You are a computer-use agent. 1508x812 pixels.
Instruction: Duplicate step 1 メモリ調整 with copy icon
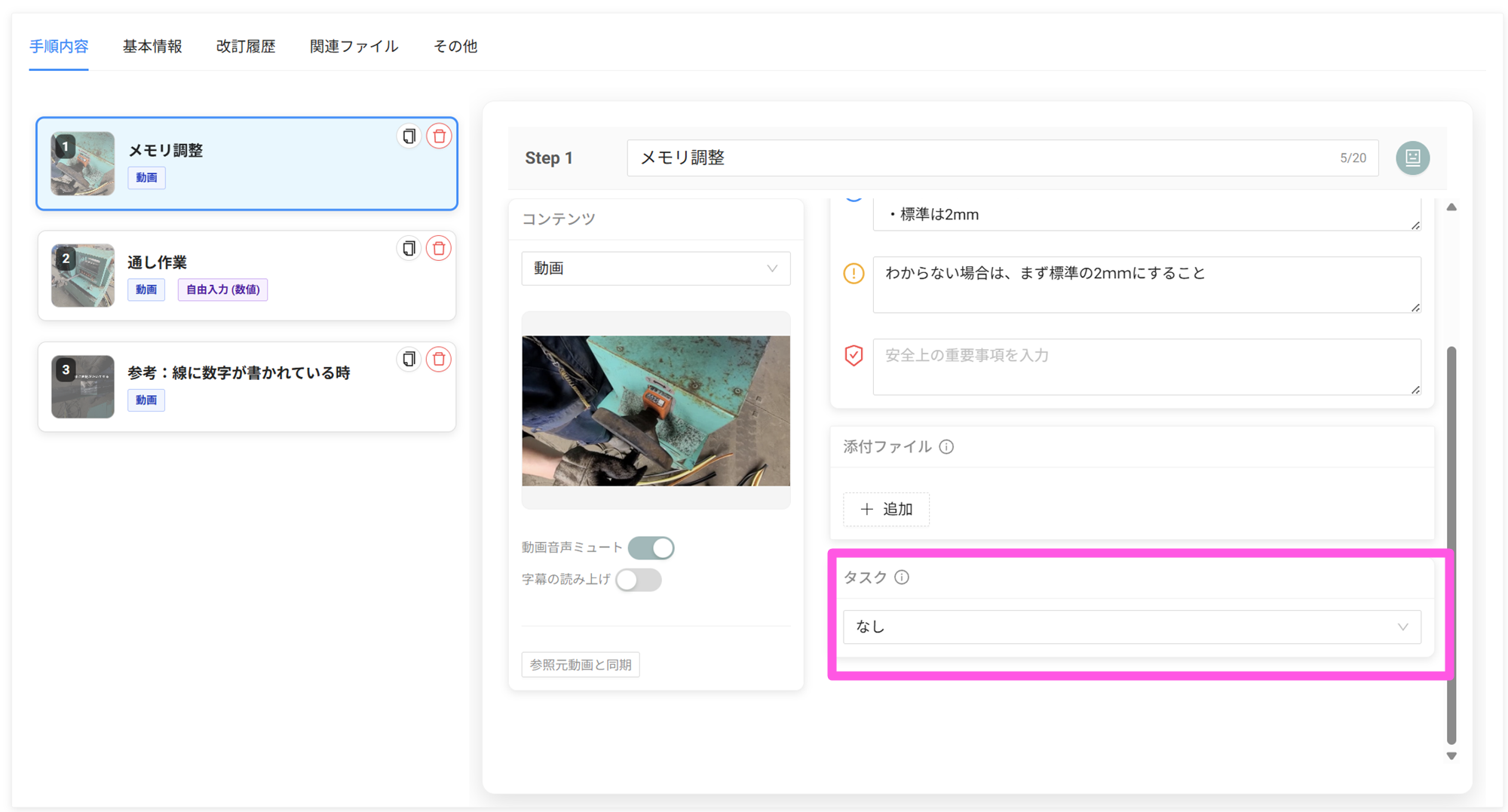pyautogui.click(x=409, y=136)
